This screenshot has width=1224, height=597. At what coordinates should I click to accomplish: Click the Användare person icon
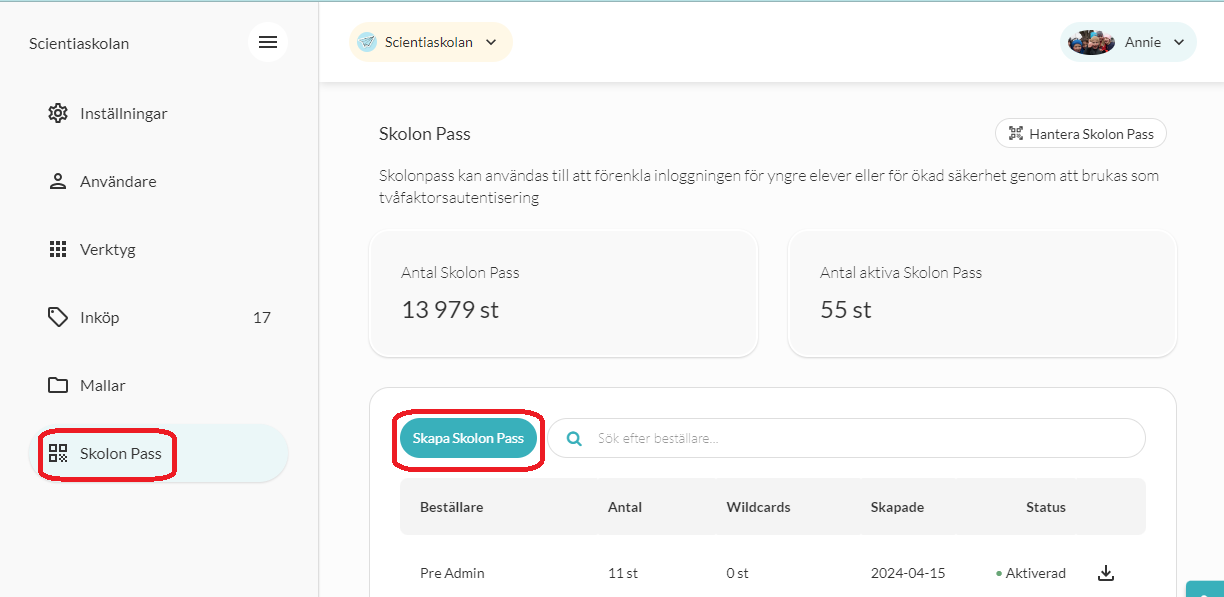click(x=58, y=181)
